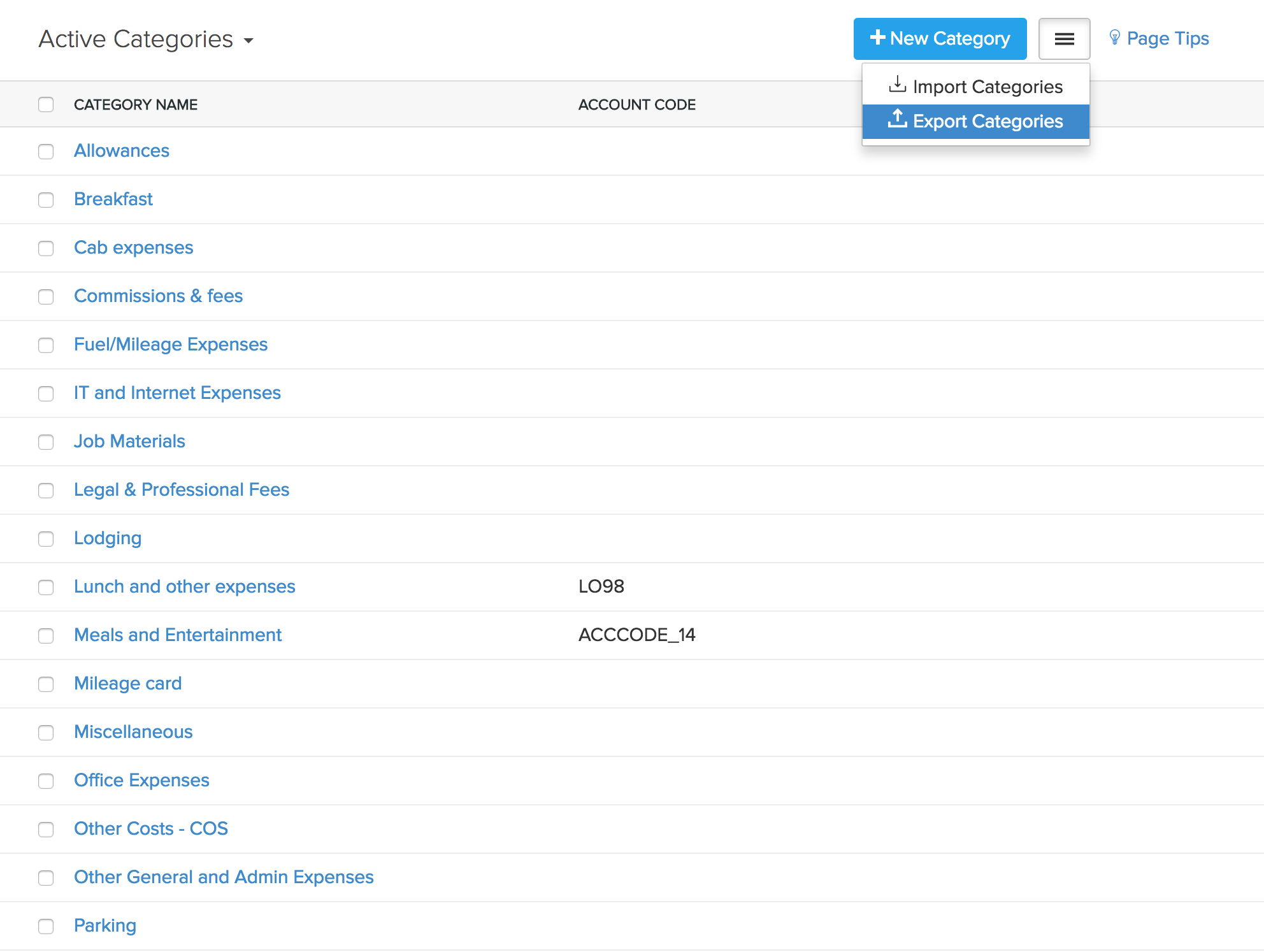Click the lightbulb next to Page Tips text
1264x952 pixels.
pyautogui.click(x=1114, y=38)
